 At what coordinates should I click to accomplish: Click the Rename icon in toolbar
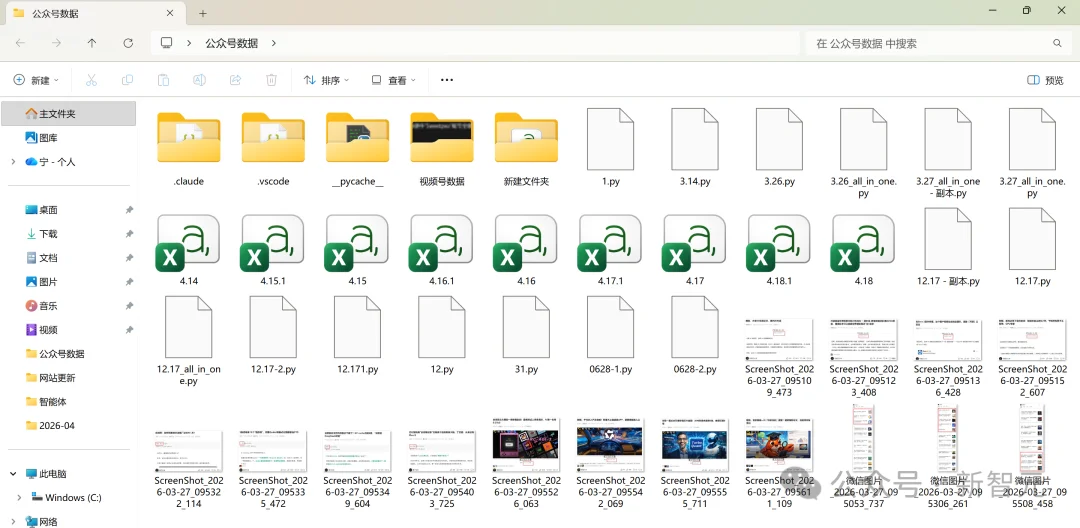coord(199,80)
